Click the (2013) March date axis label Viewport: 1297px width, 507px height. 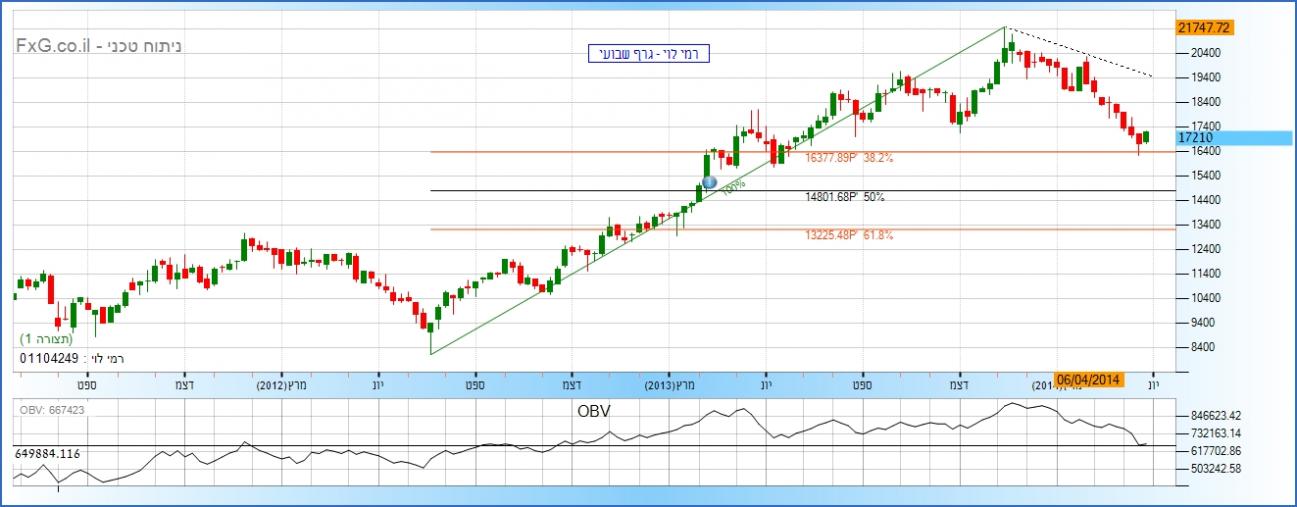[669, 384]
